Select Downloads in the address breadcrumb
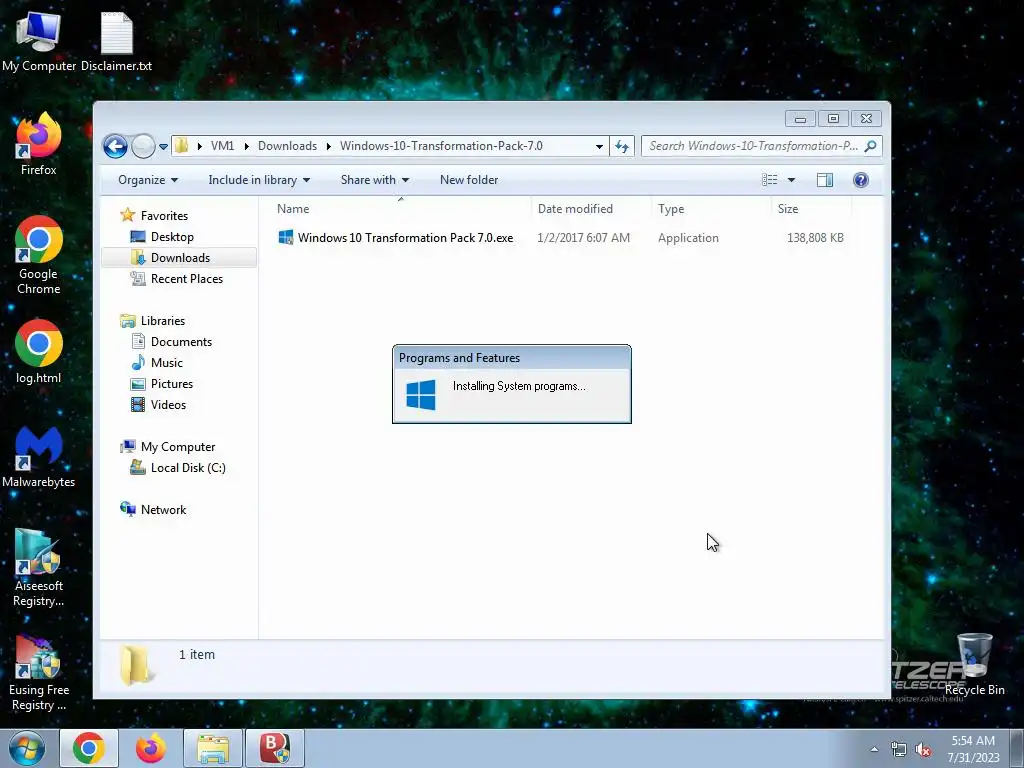Image resolution: width=1024 pixels, height=768 pixels. [287, 146]
